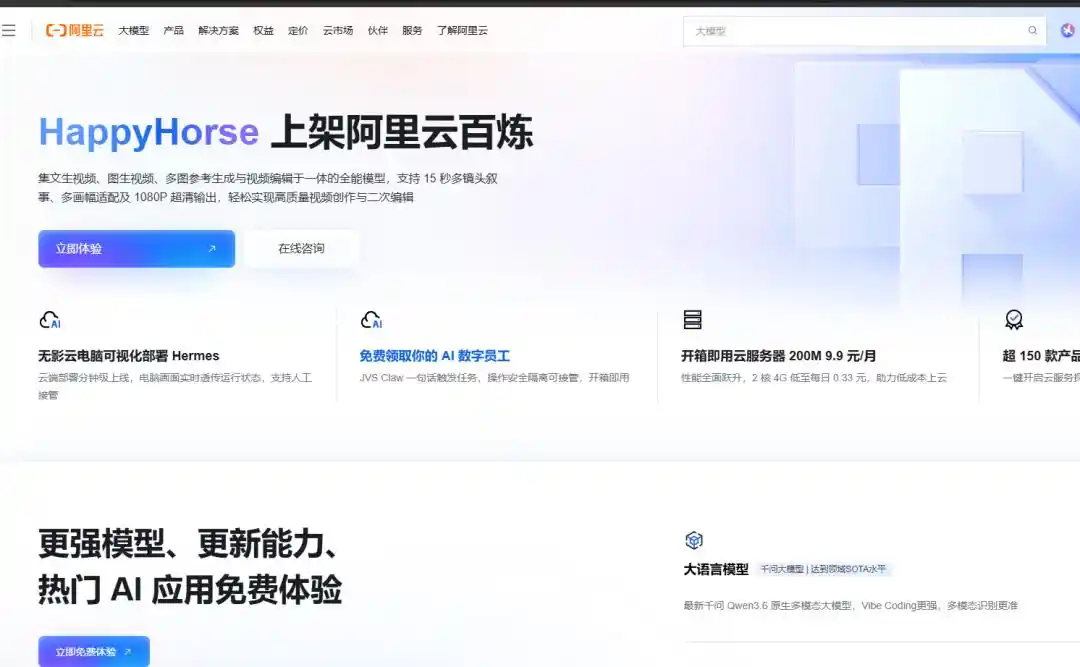The image size is (1080, 667).
Task: Click the JVS Claw description text
Action: 495,378
